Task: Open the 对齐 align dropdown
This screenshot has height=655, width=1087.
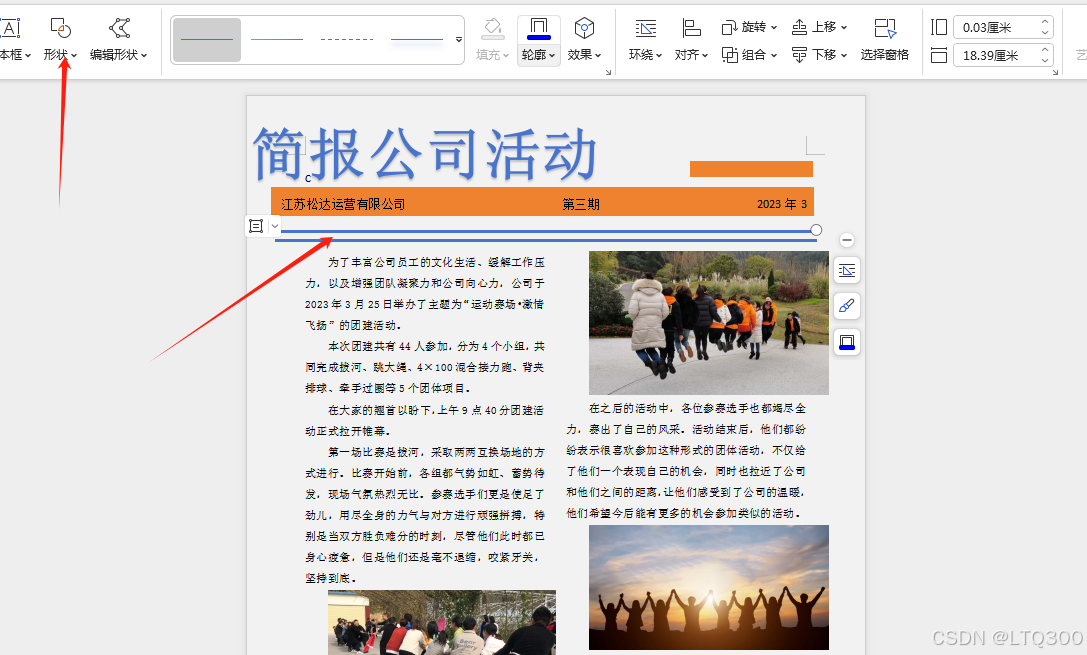Action: tap(691, 40)
